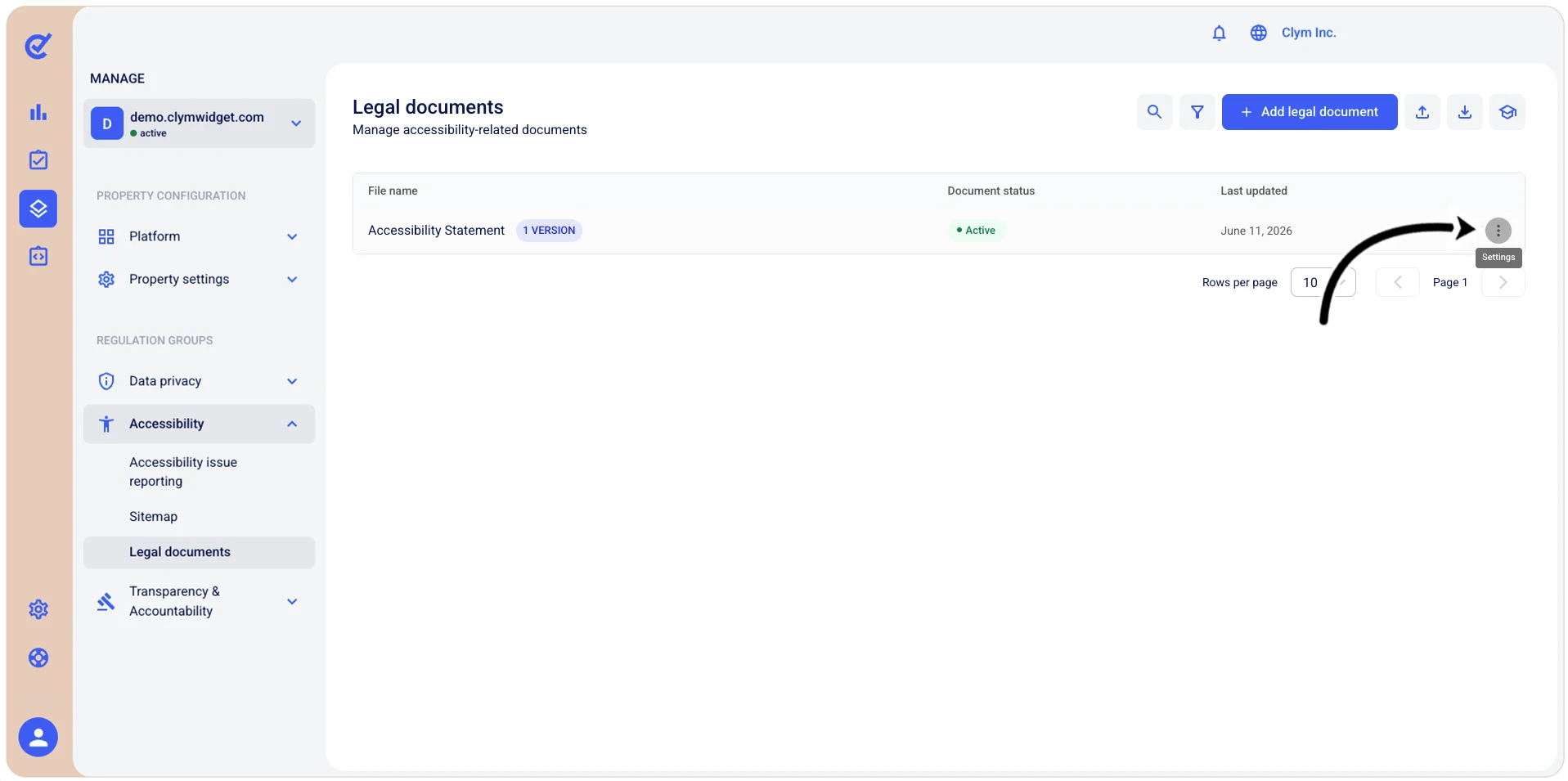The image size is (1568, 781).
Task: Open the three-dot settings for Accessibility Statement
Action: pyautogui.click(x=1498, y=231)
